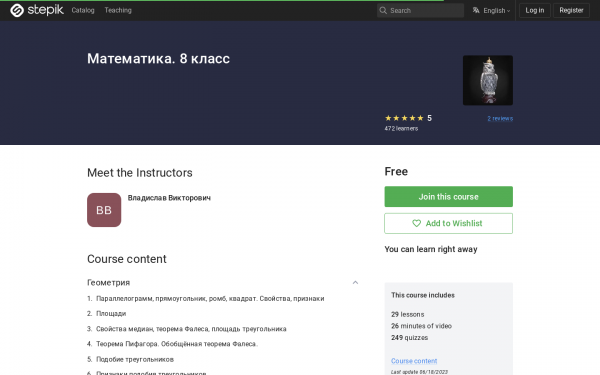Click the BB instructor avatar
The width and height of the screenshot is (600, 375).
tap(104, 210)
